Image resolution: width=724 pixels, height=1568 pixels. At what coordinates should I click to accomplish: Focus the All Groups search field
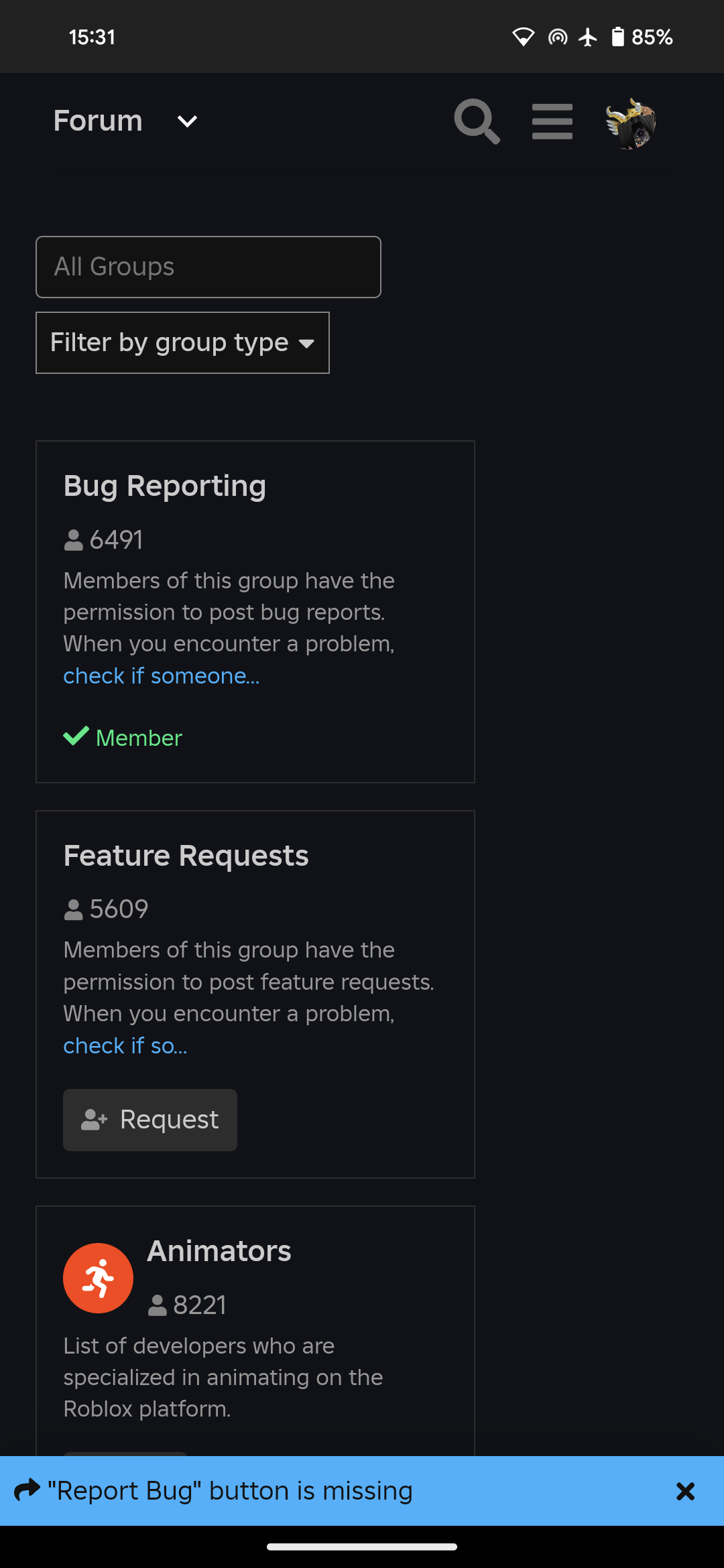[208, 267]
